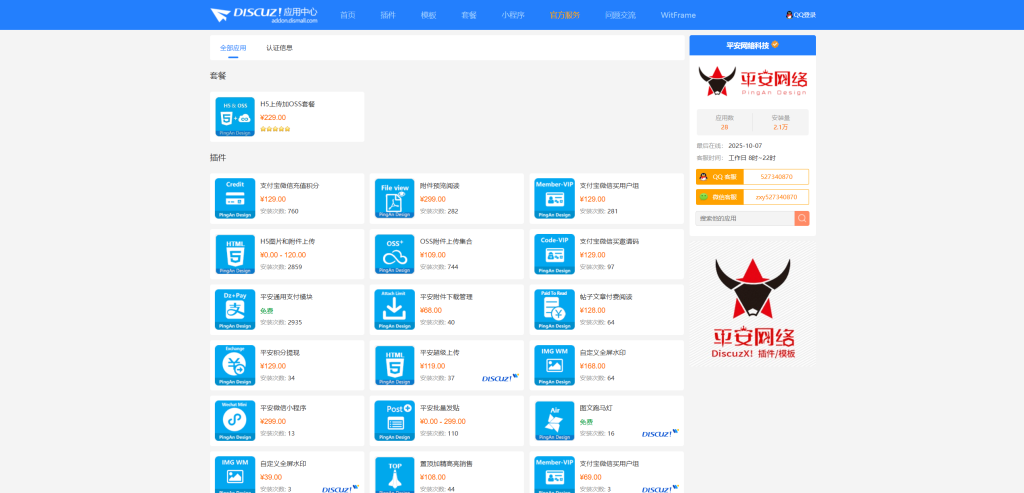The width and height of the screenshot is (1024, 493).
Task: Open 模板 in the top navigation
Action: (x=428, y=15)
